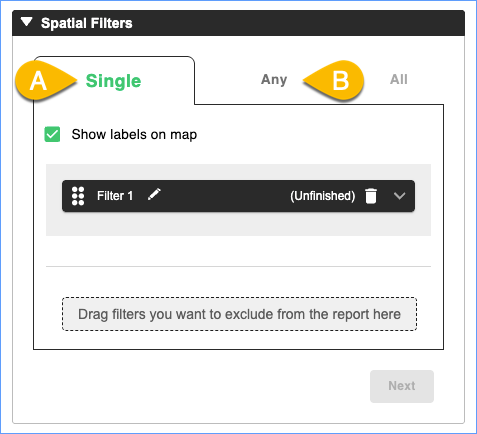Click the yellow A callout marker
The image size is (477, 434).
click(43, 81)
